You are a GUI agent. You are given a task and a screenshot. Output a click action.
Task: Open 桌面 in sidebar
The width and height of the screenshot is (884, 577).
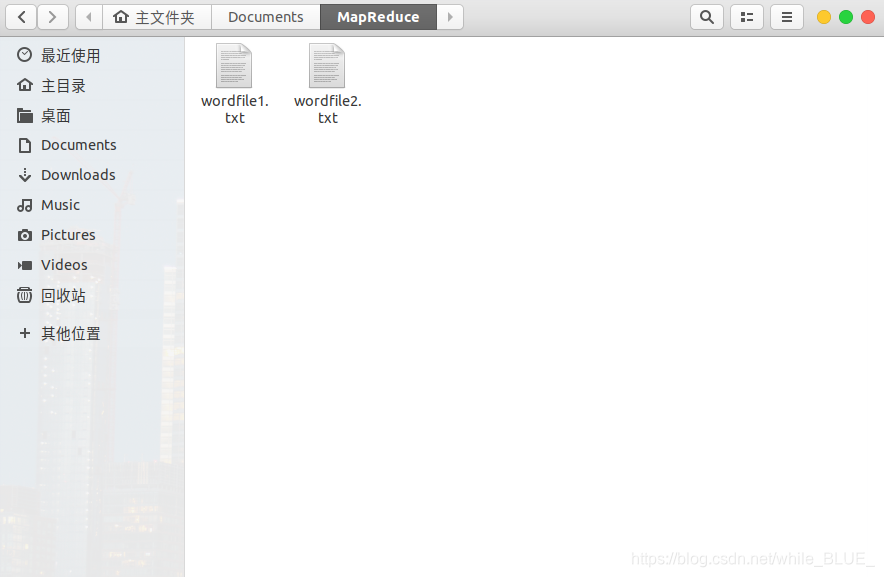[x=92, y=116]
